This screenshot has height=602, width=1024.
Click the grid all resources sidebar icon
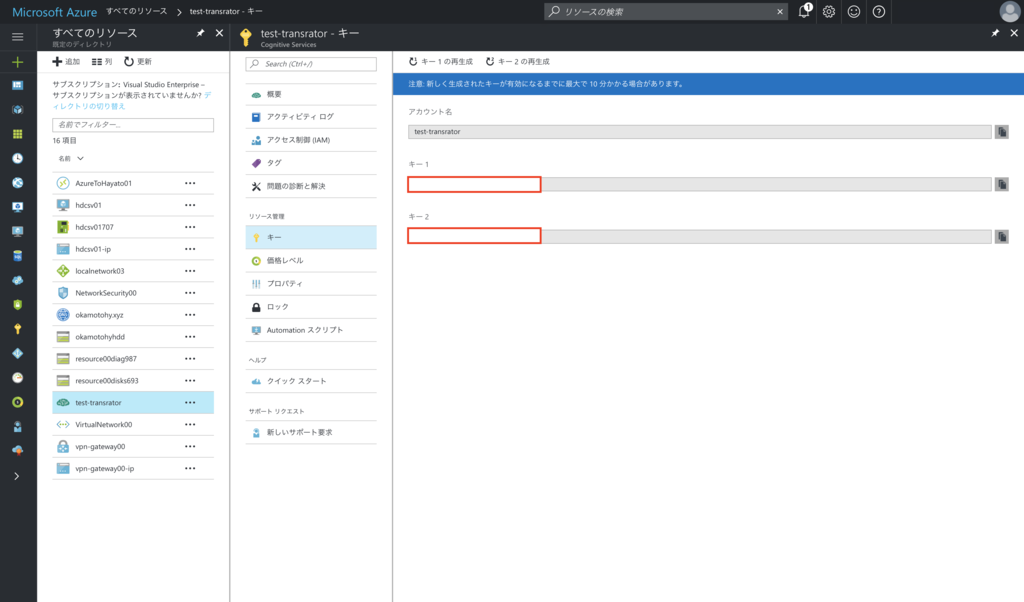[18, 134]
